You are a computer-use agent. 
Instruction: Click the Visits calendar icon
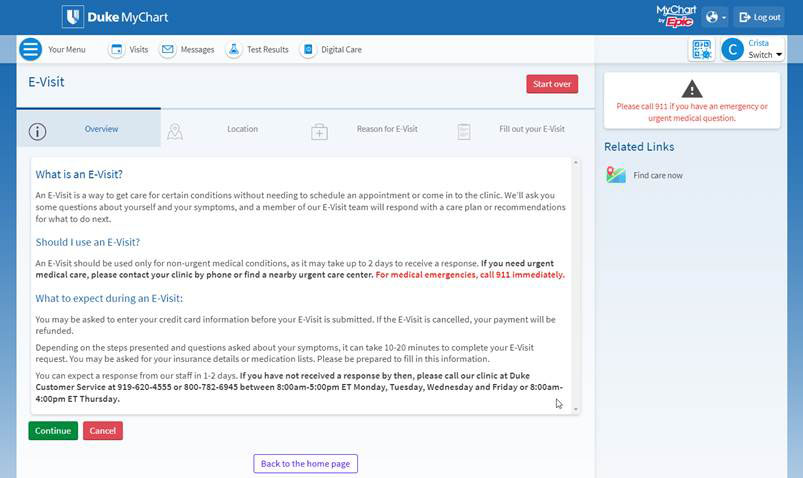(x=116, y=49)
